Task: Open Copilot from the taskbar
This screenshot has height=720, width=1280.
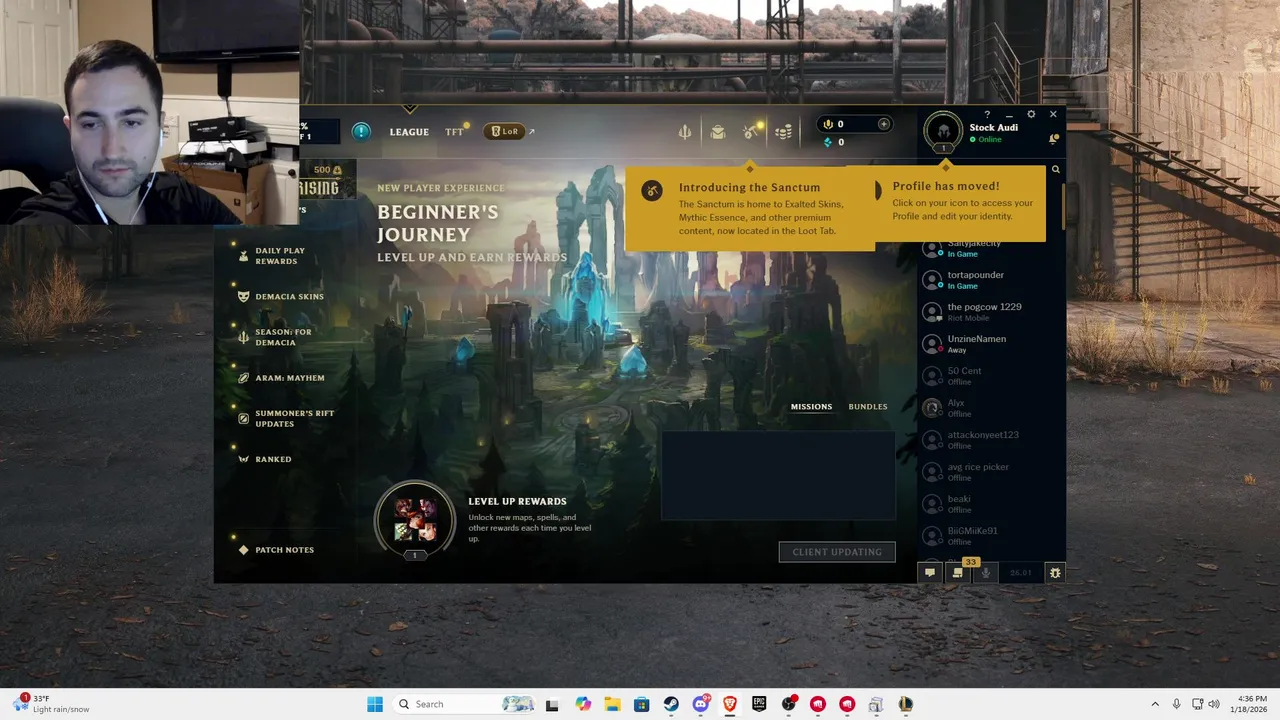Action: [583, 704]
